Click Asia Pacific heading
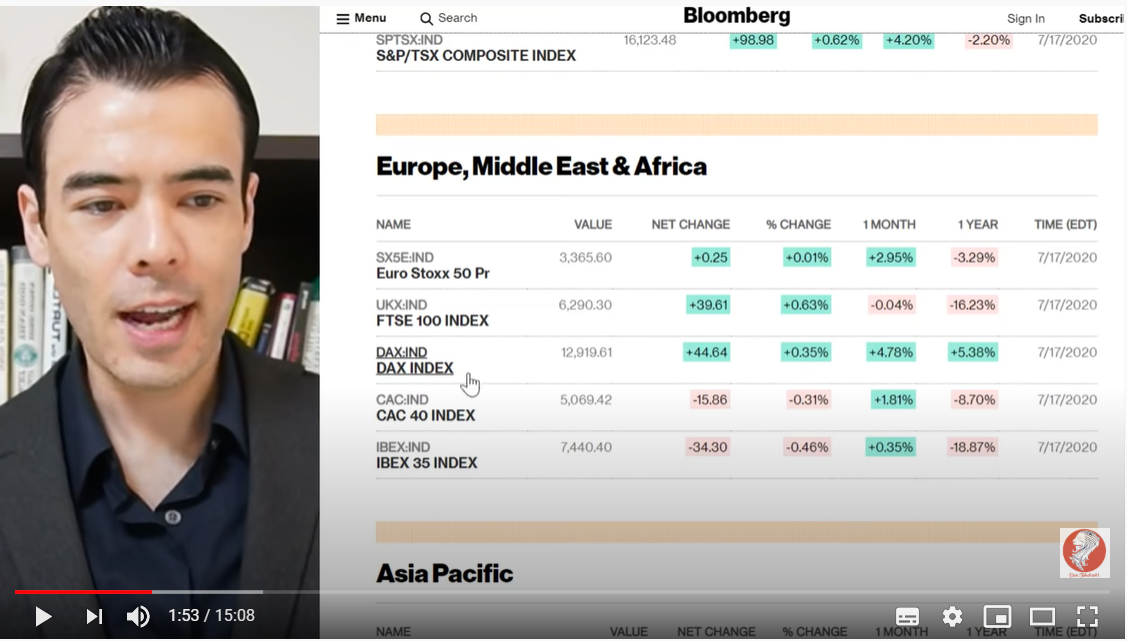This screenshot has width=1127, height=641. click(x=445, y=573)
